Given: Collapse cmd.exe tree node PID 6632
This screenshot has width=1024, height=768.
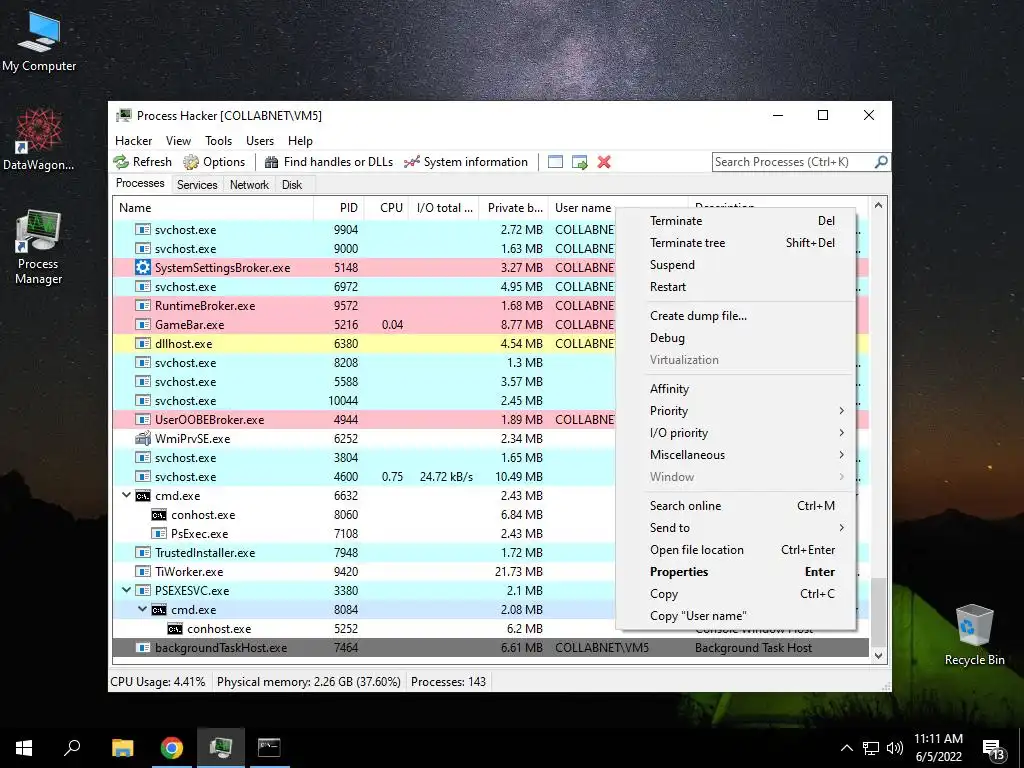Looking at the screenshot, I should (x=127, y=495).
